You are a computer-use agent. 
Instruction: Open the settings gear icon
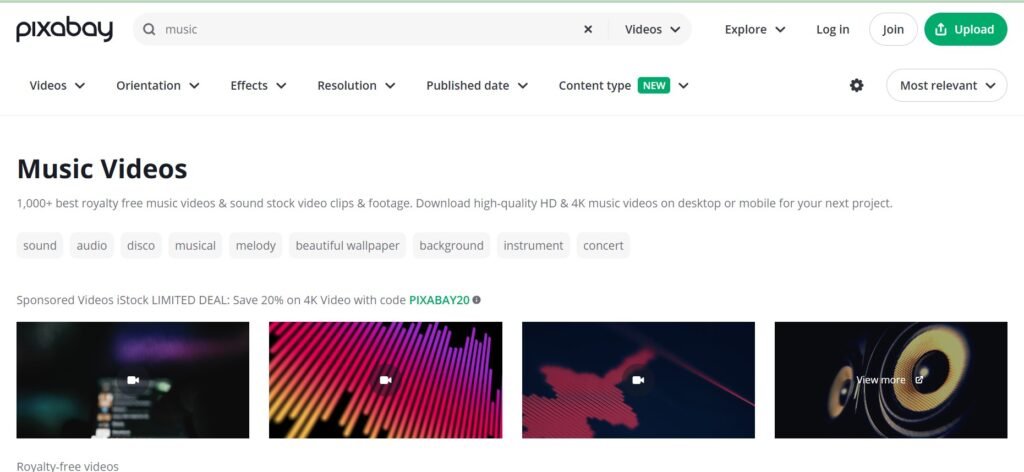click(x=856, y=86)
